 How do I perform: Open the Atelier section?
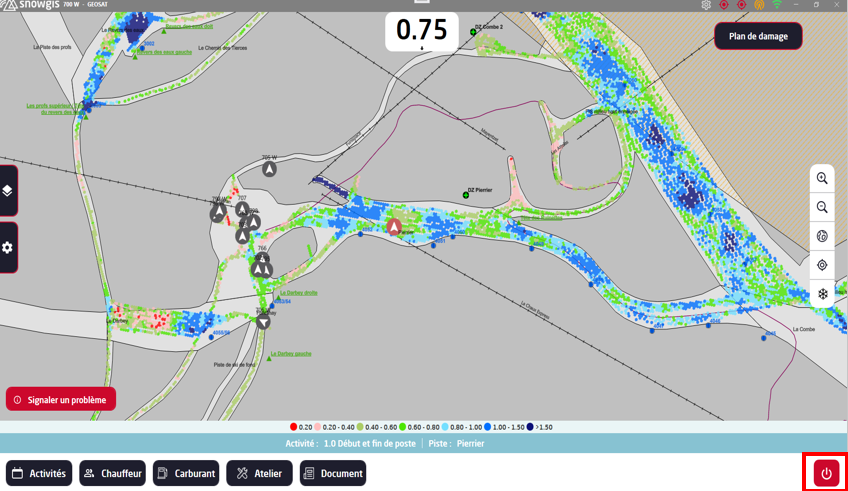click(x=259, y=473)
